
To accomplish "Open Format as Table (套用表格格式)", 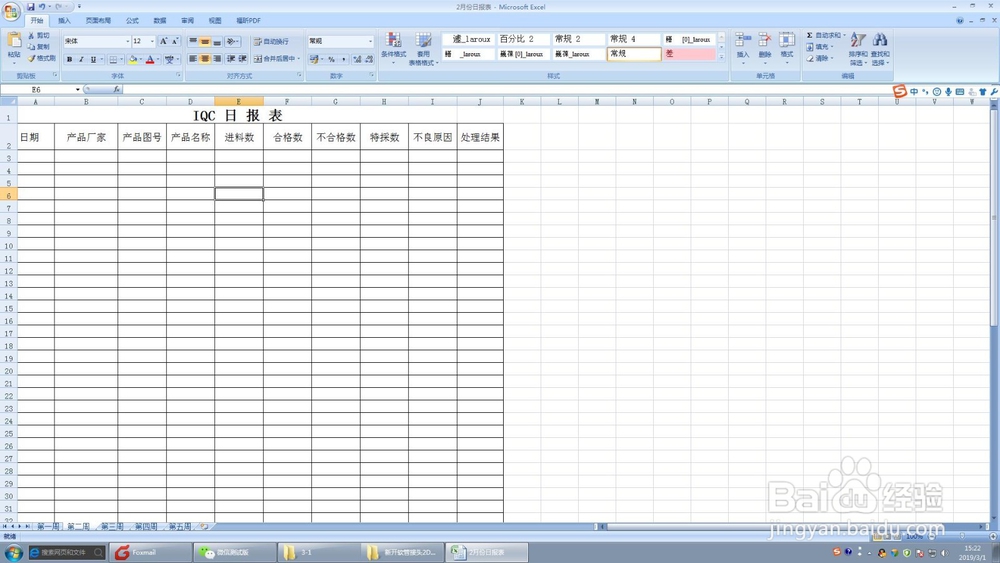I will (423, 48).
